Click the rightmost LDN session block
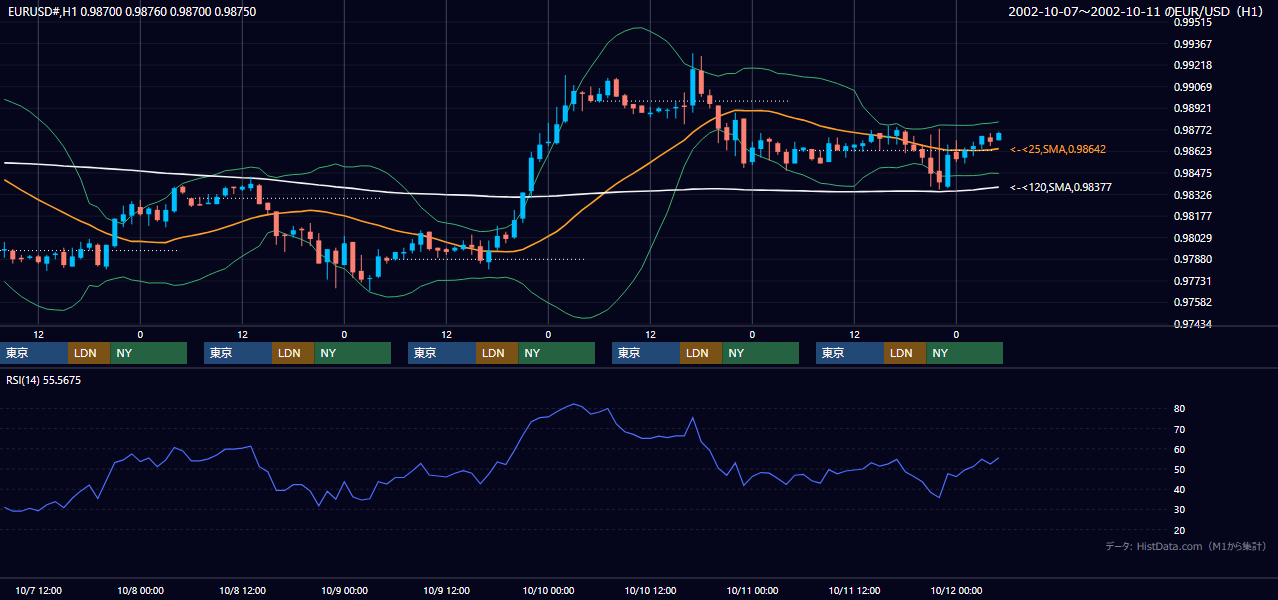 tap(905, 353)
